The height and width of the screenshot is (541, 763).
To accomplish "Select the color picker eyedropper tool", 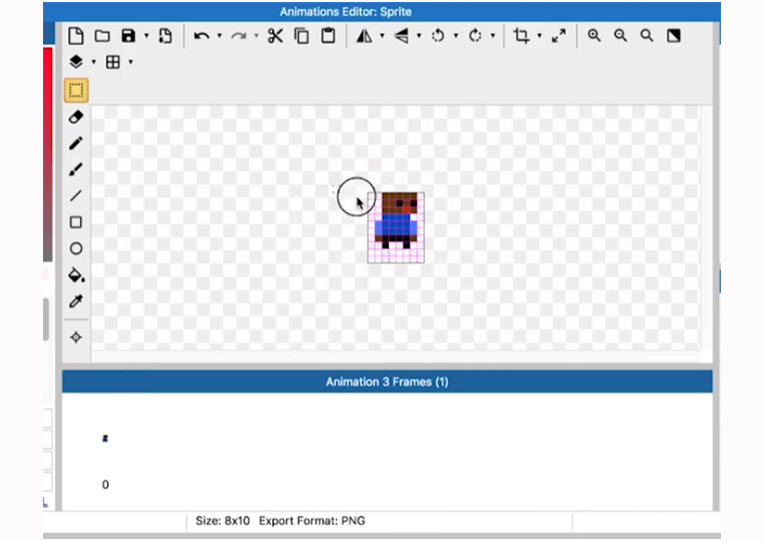I will coord(76,302).
